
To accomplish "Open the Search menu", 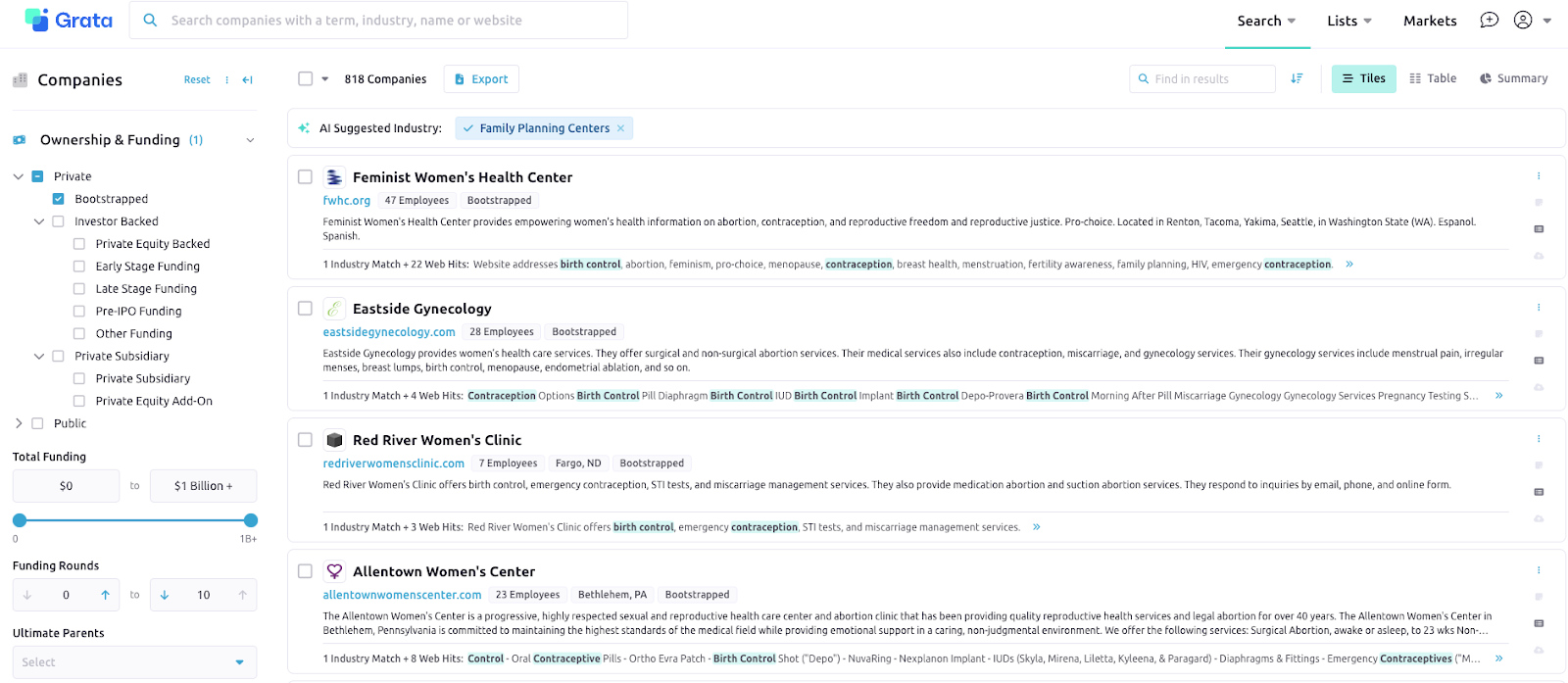I will point(1267,21).
